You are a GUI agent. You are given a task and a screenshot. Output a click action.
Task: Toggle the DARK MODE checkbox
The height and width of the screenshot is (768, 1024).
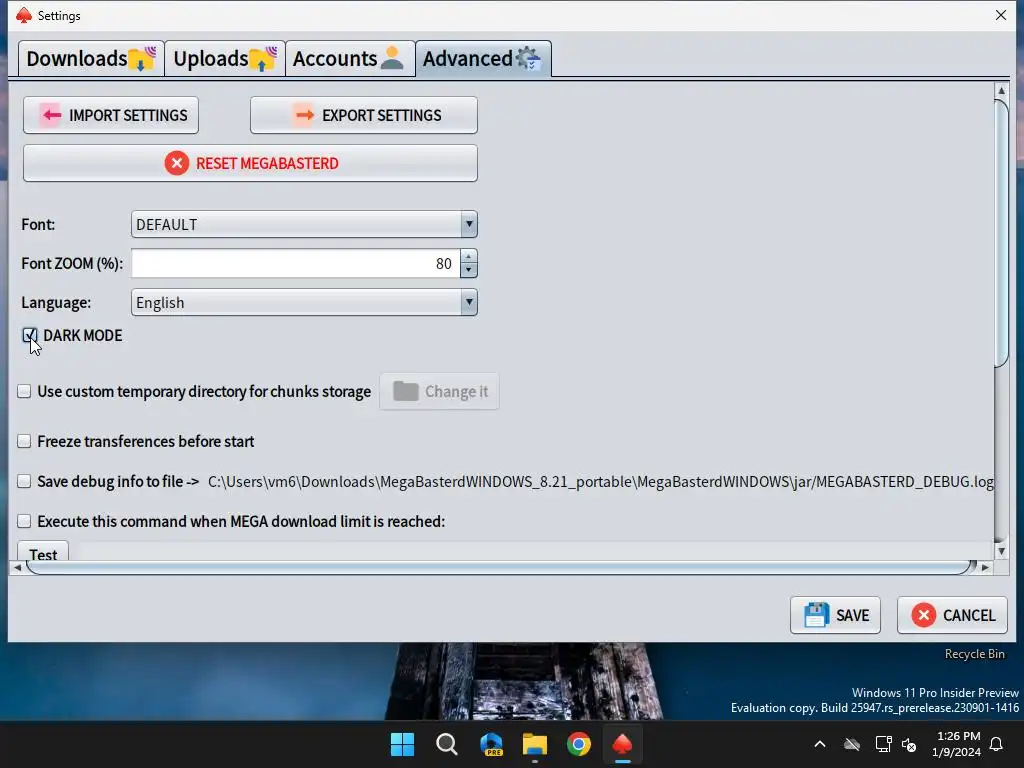[x=29, y=336]
